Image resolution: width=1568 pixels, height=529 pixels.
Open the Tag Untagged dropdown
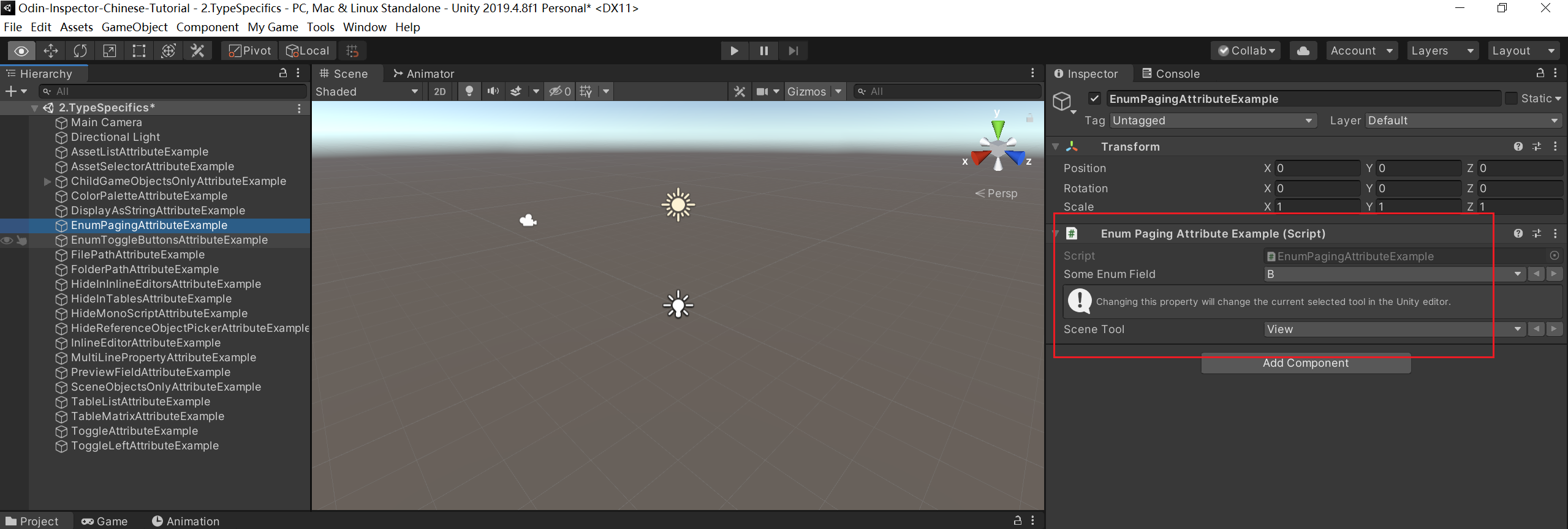pos(1213,121)
